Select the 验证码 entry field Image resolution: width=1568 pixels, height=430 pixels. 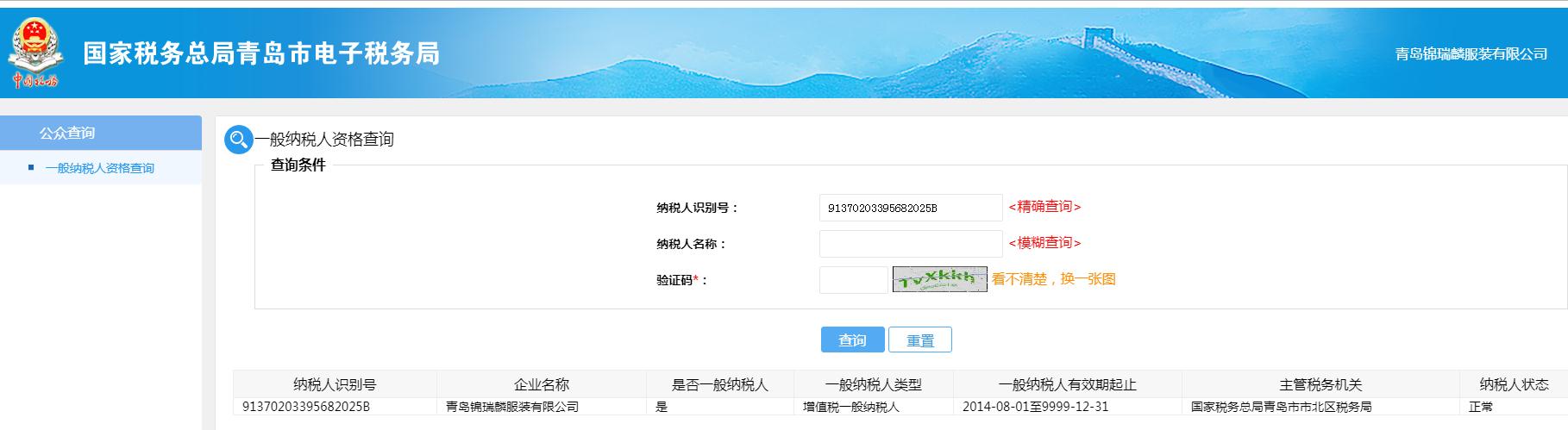click(853, 280)
